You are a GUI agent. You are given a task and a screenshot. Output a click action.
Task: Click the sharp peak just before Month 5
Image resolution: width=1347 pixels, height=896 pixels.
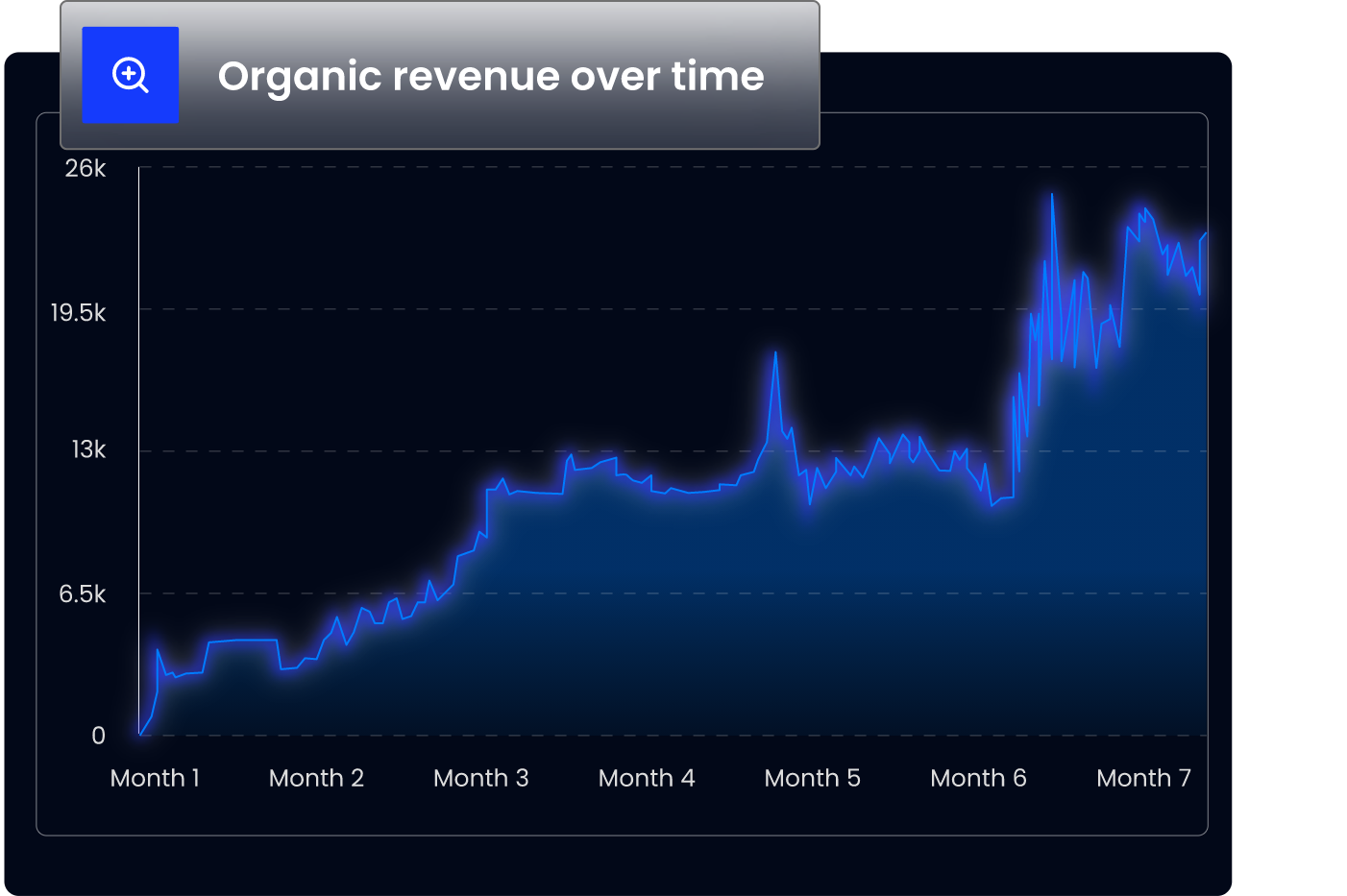[775, 352]
